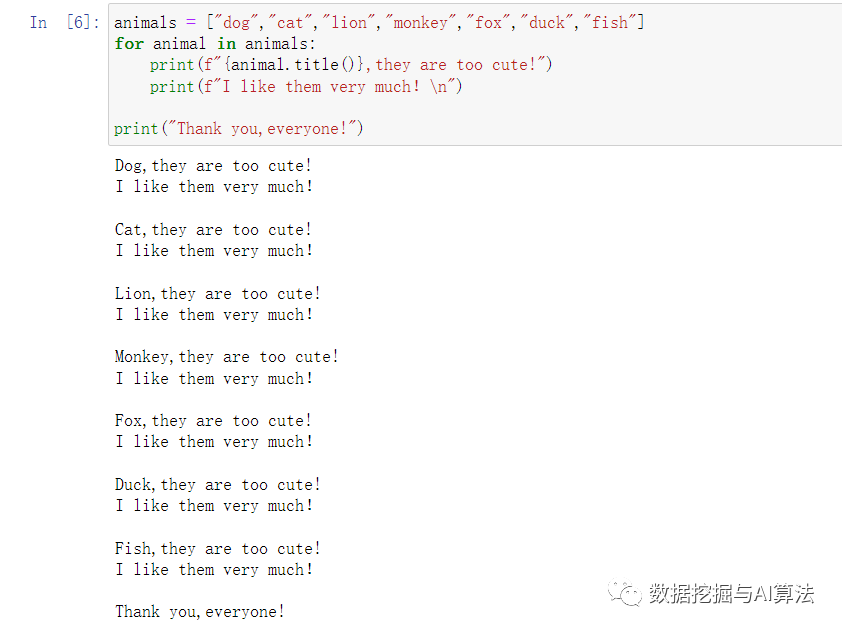Click the final 'Thank you,everyone!' output line
The width and height of the screenshot is (842, 631).
[x=200, y=612]
